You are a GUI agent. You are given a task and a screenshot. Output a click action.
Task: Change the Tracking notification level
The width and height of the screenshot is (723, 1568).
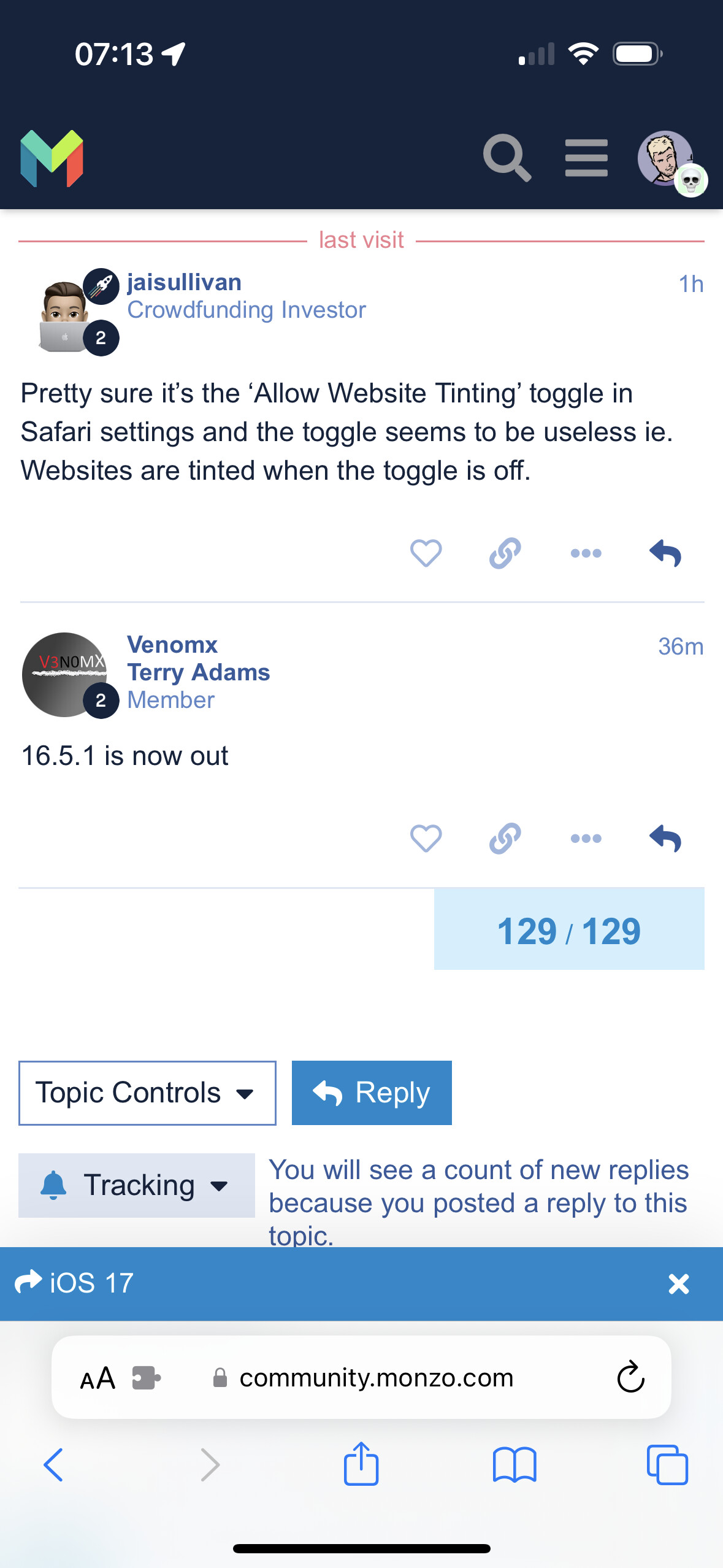pyautogui.click(x=137, y=1185)
